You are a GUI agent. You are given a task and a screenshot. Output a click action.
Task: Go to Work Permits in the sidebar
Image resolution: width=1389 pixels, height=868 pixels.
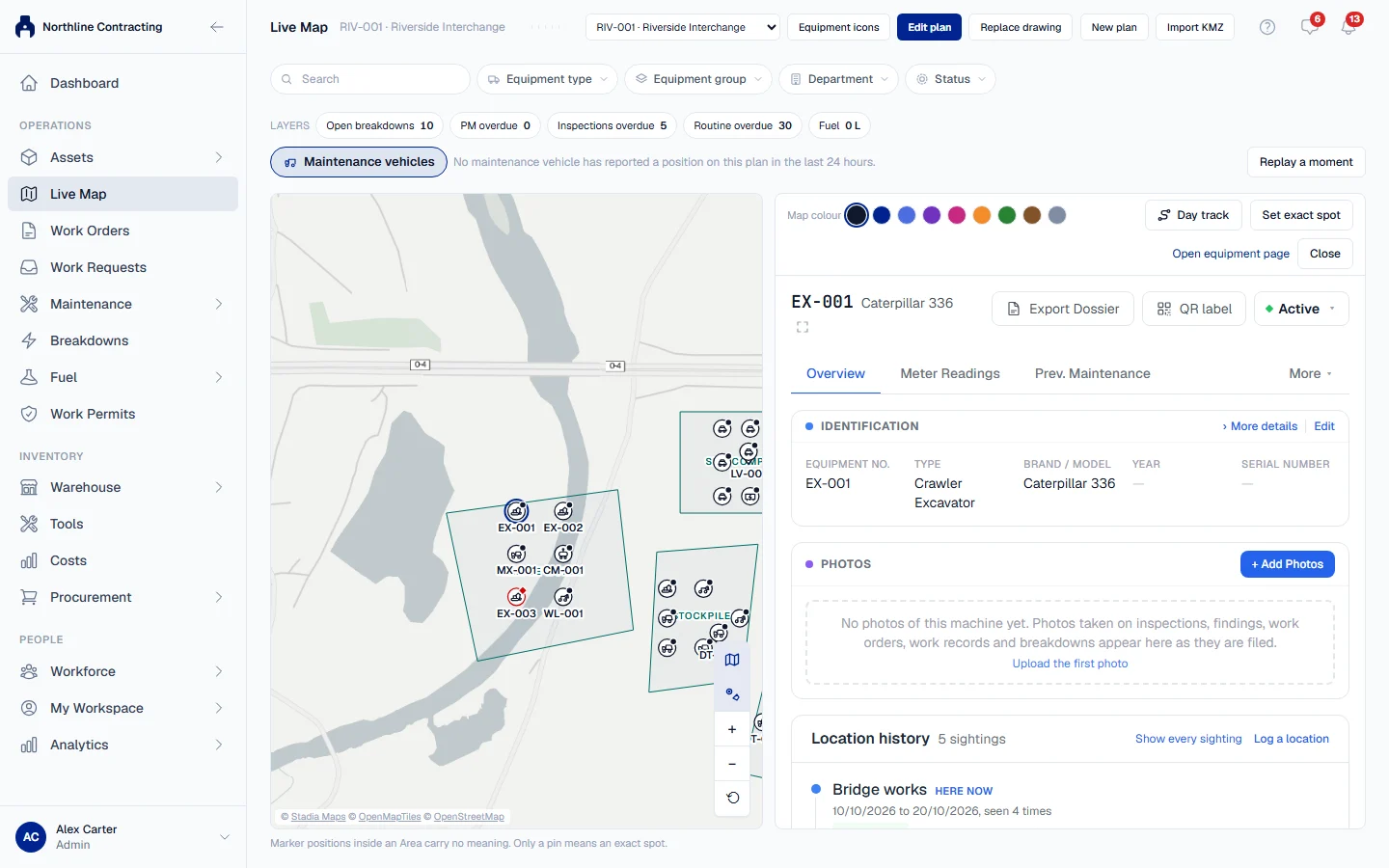coord(123,414)
